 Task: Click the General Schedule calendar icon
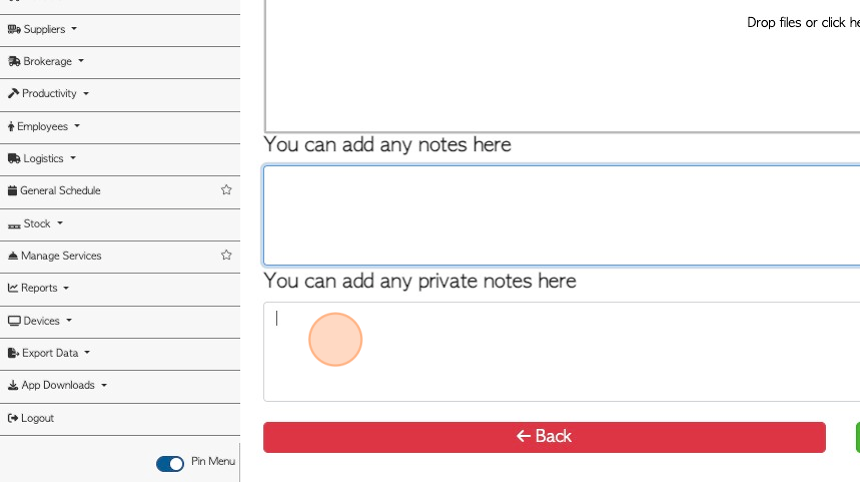click(12, 191)
